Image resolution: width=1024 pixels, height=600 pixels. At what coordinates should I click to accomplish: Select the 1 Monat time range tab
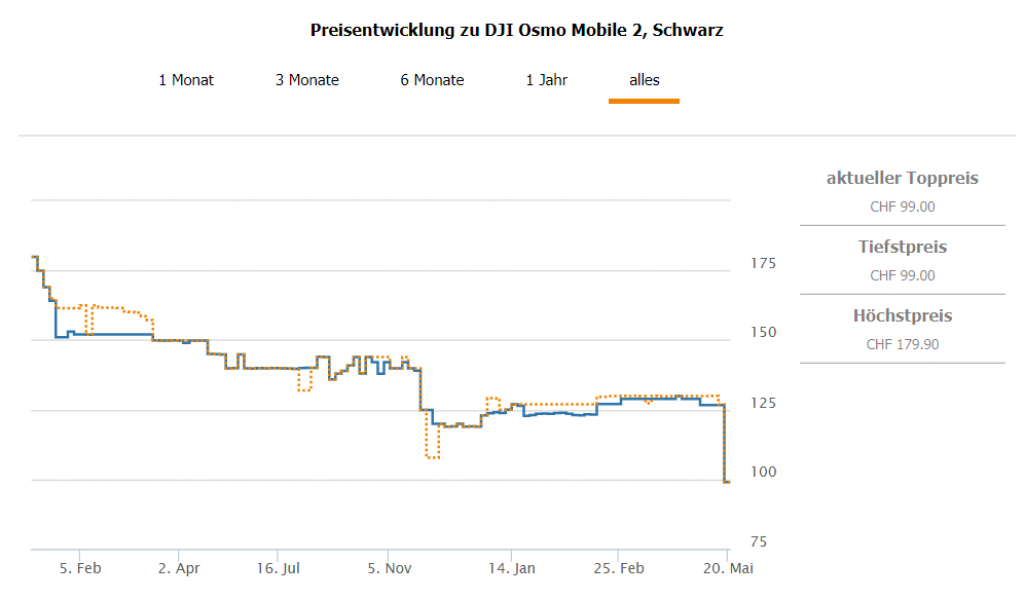click(186, 80)
